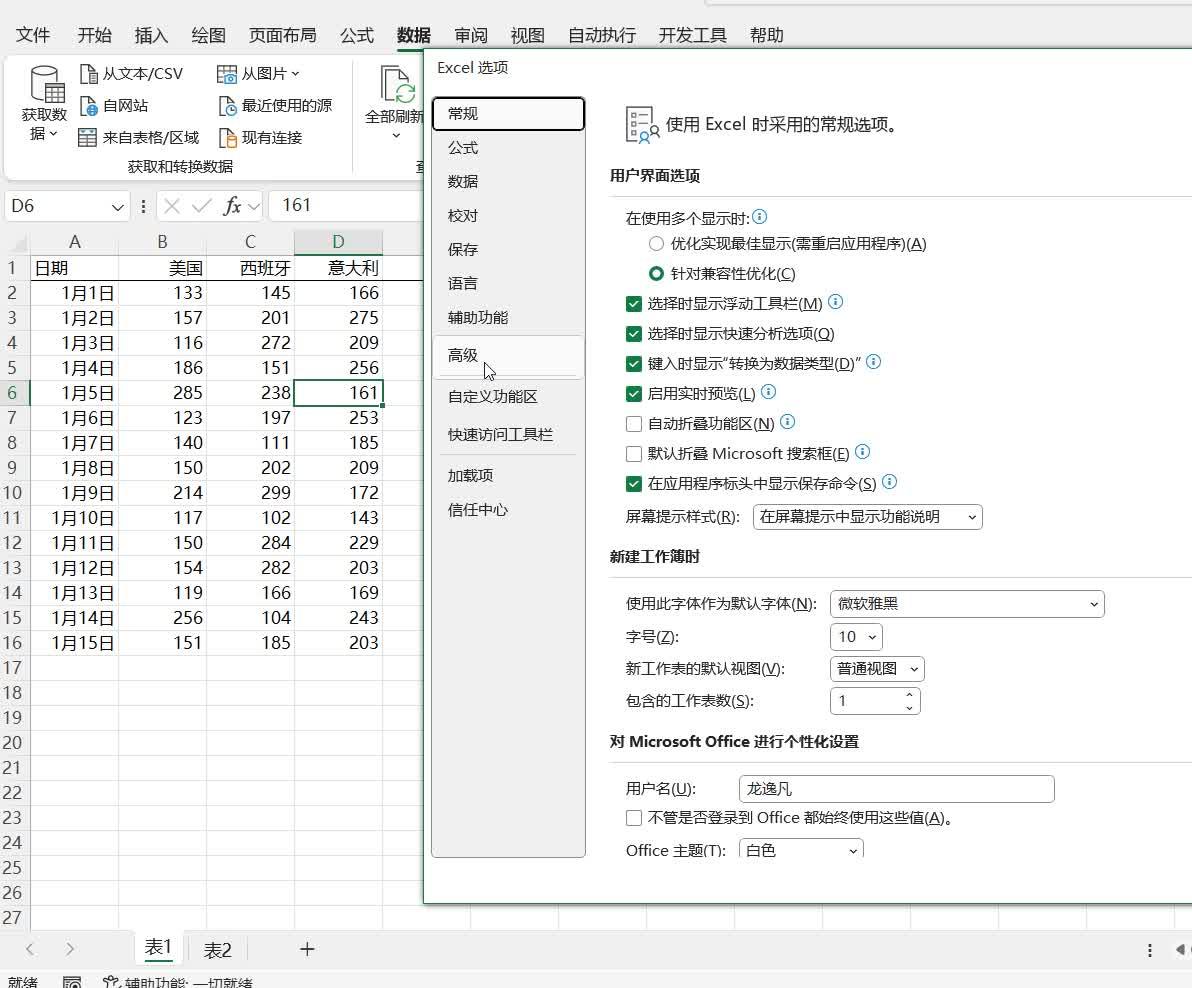Click info icon beside 自动折叠功能区
This screenshot has height=988, width=1192.
(x=788, y=421)
